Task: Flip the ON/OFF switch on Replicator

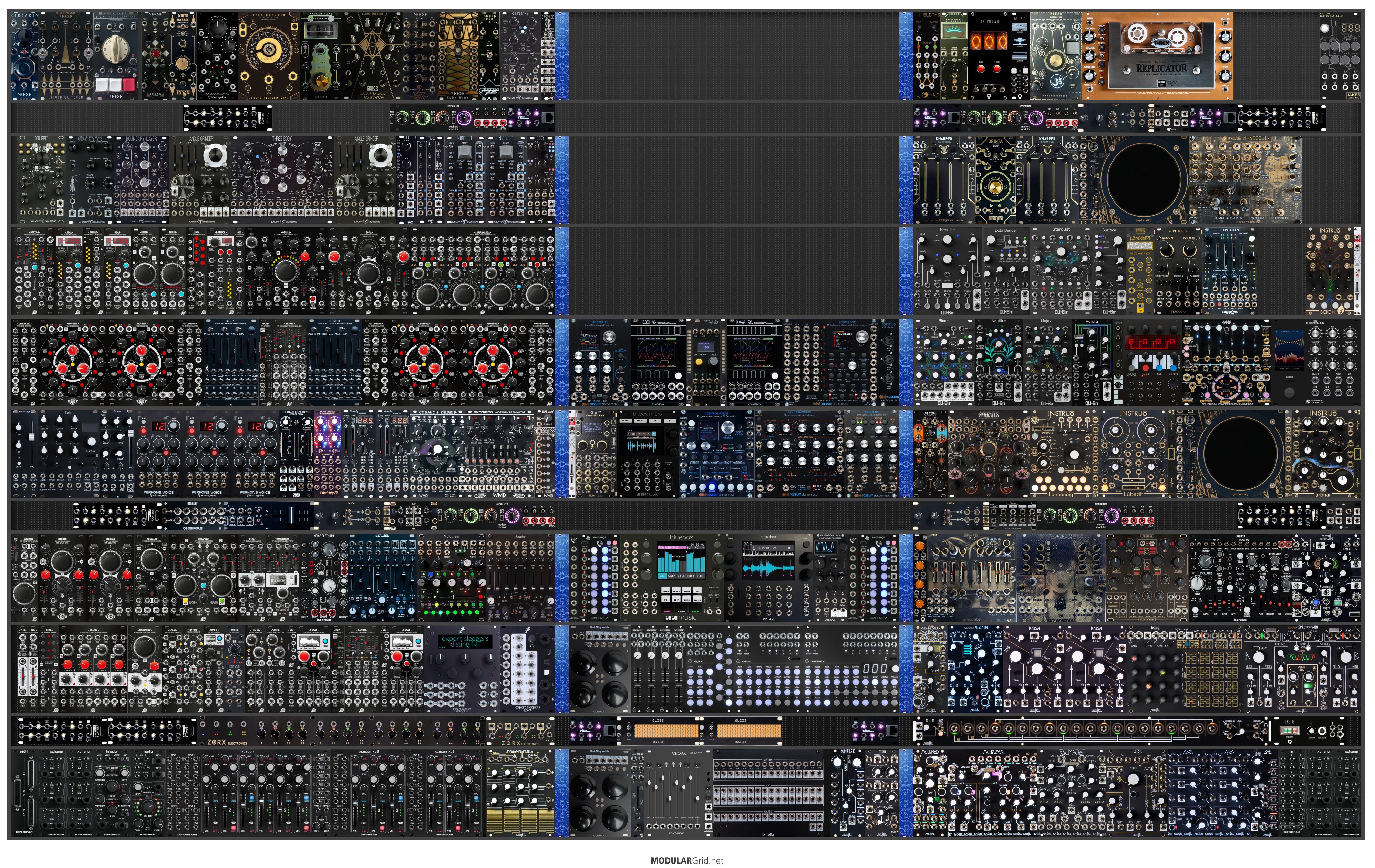Action: pyautogui.click(x=1102, y=30)
